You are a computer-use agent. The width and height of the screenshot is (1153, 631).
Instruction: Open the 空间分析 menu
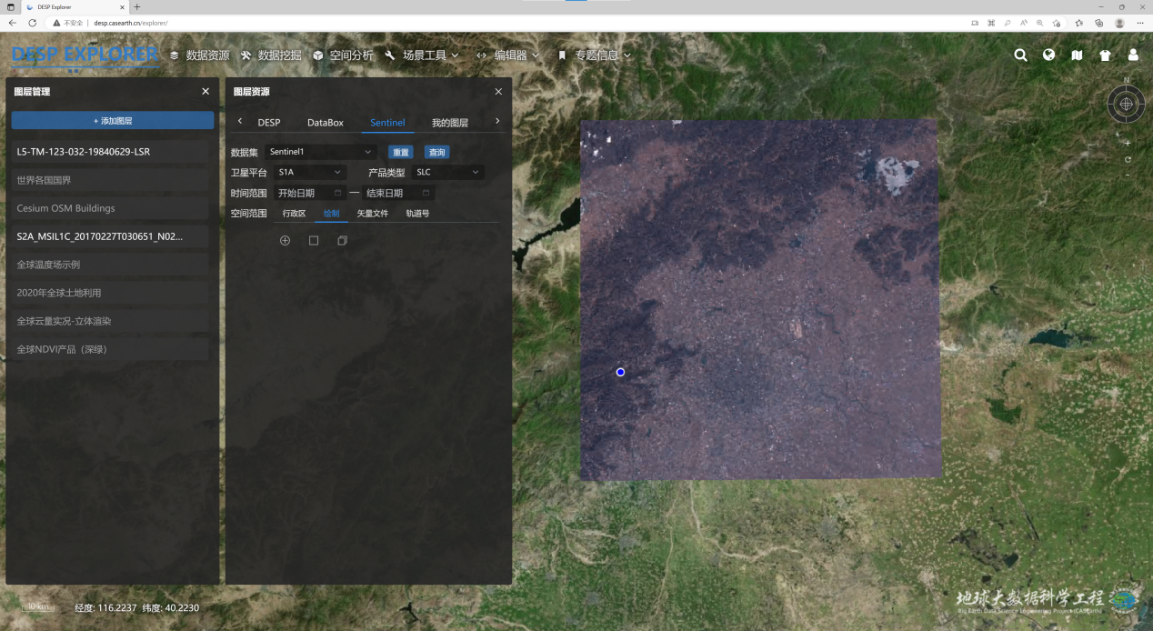tap(343, 56)
